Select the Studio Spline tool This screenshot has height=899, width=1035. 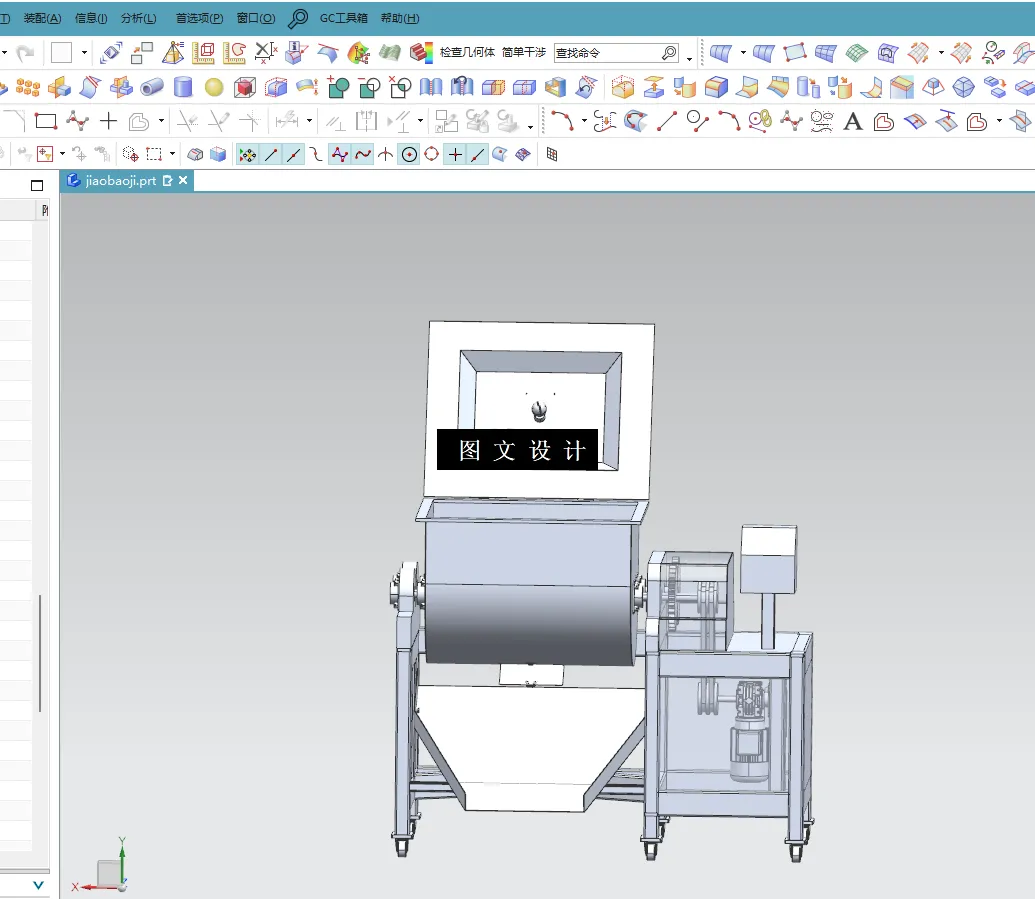(x=789, y=122)
